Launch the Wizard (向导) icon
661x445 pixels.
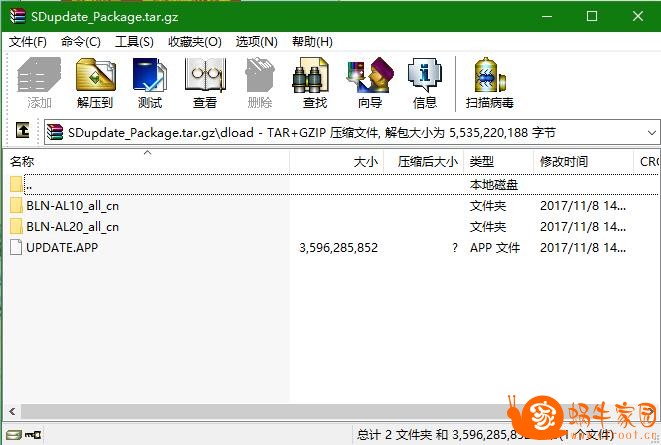coord(370,75)
